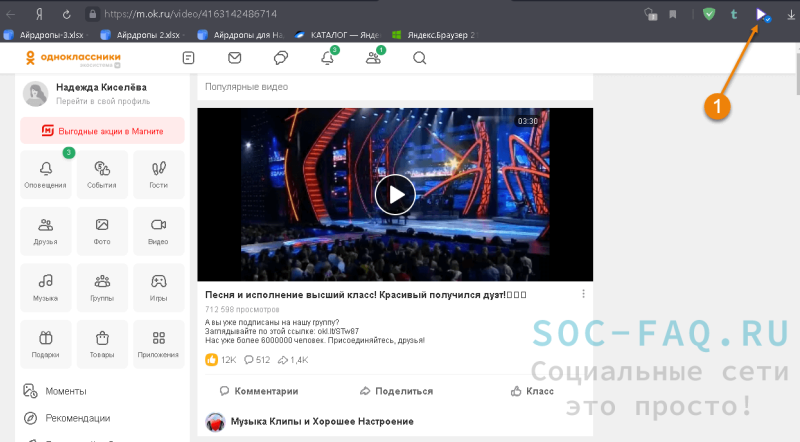Open the Yandex home button
The height and width of the screenshot is (442, 800).
pos(39,14)
